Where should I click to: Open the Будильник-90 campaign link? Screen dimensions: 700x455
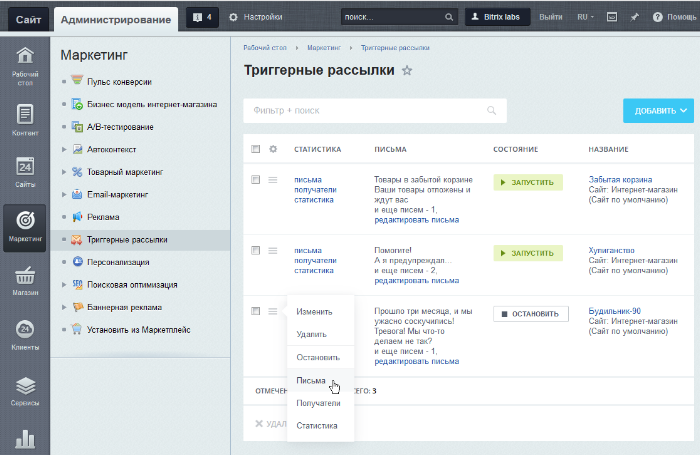click(x=614, y=311)
